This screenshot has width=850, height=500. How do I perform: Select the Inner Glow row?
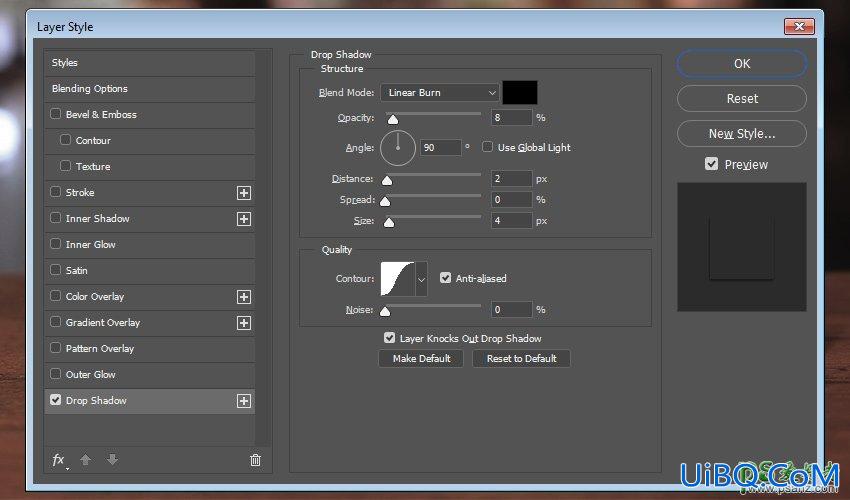149,245
